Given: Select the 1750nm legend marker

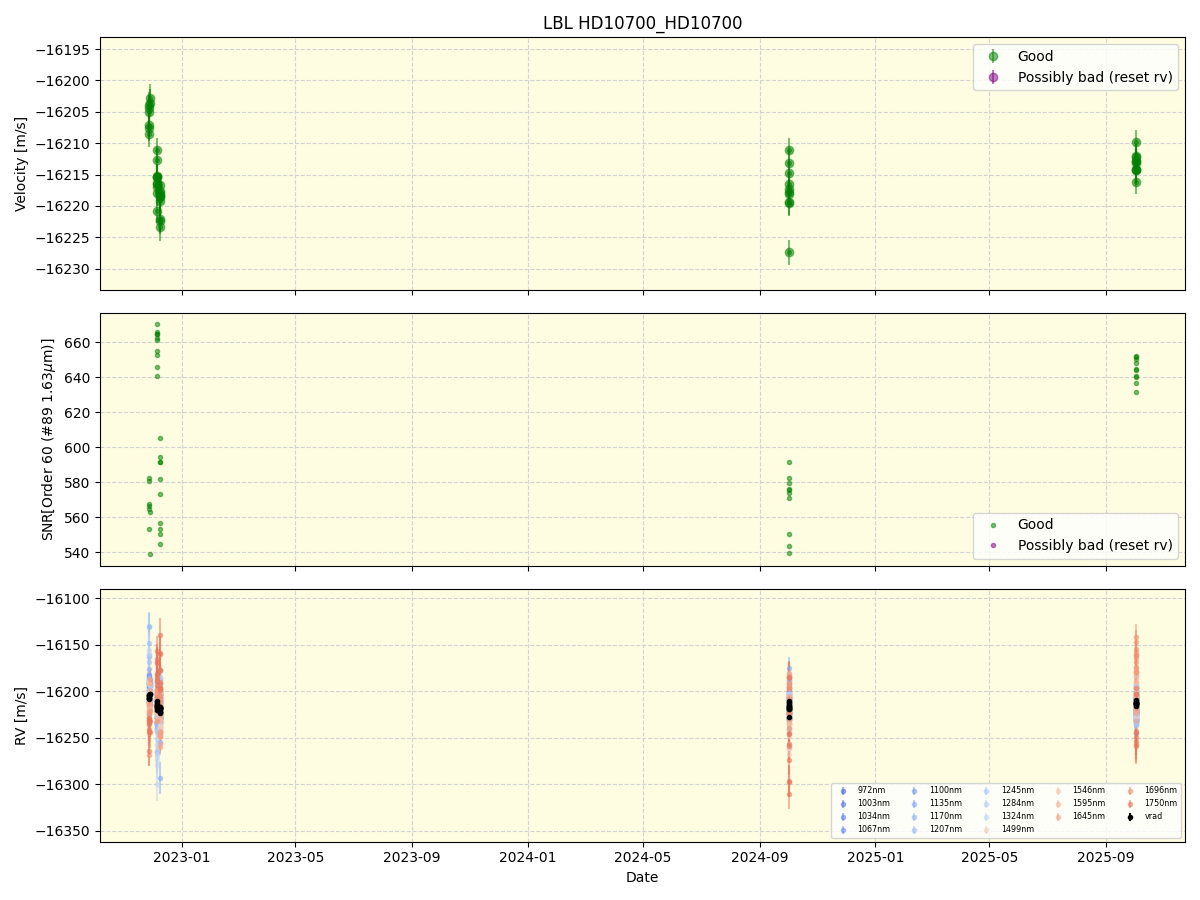Looking at the screenshot, I should pos(1130,804).
